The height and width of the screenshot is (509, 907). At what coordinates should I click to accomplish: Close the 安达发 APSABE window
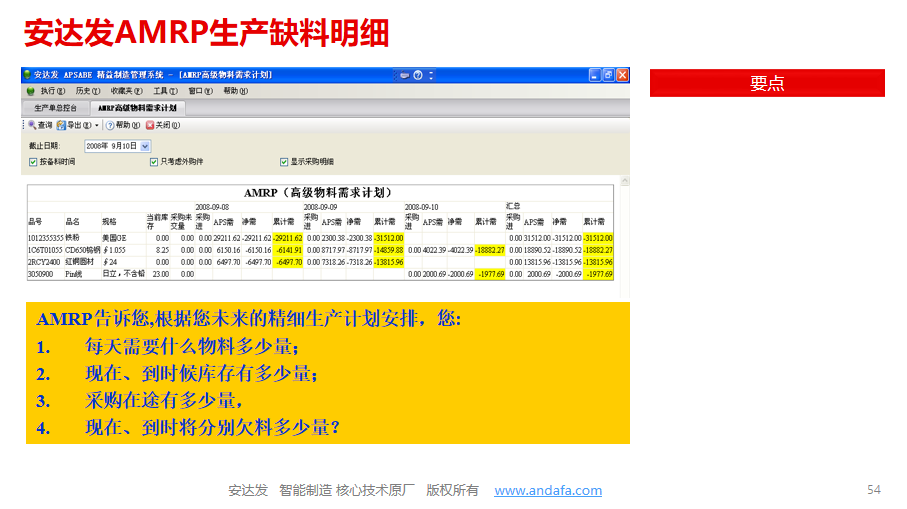click(622, 75)
